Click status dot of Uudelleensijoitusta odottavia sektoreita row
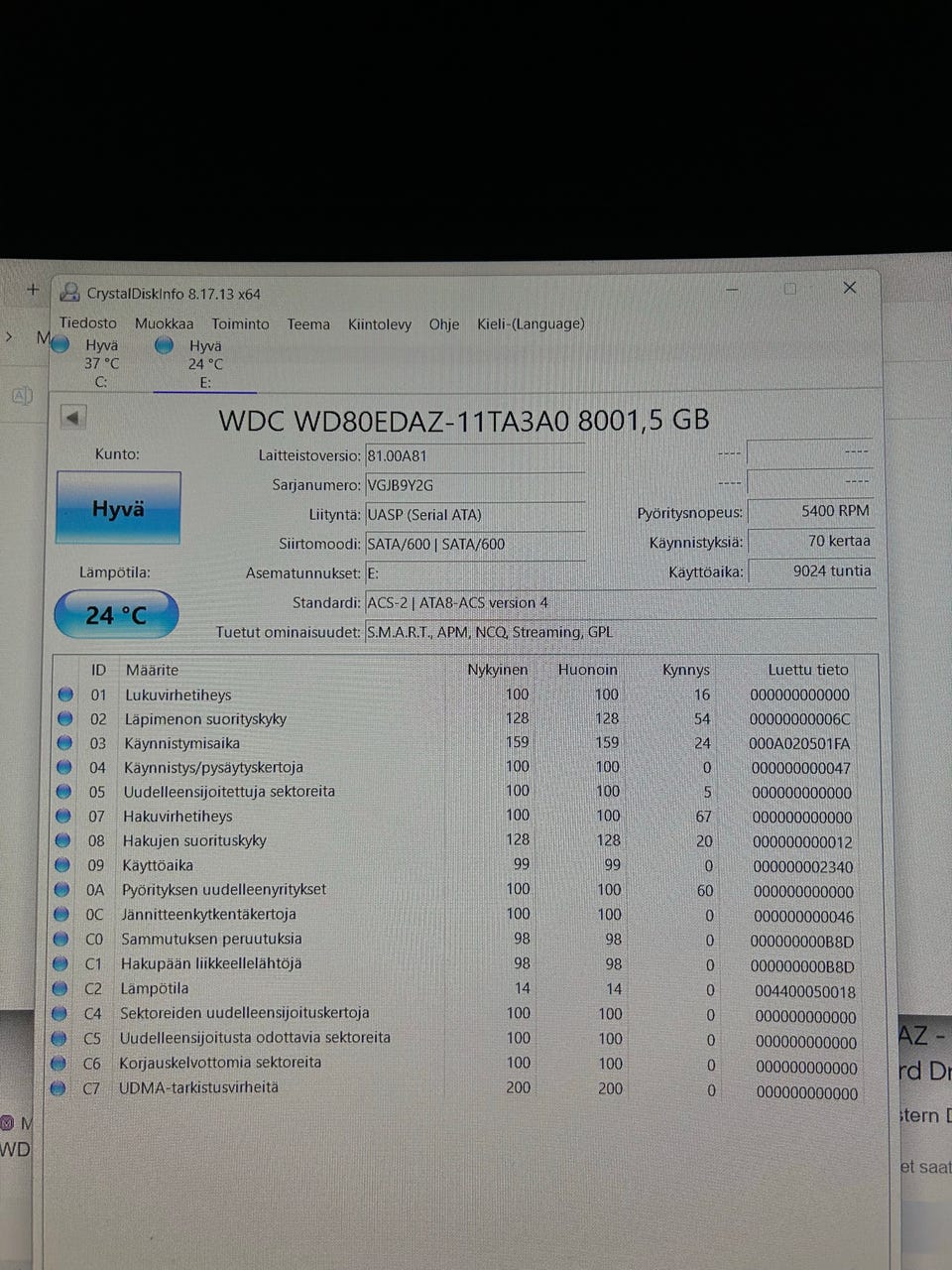This screenshot has height=1270, width=952. coord(59,1038)
